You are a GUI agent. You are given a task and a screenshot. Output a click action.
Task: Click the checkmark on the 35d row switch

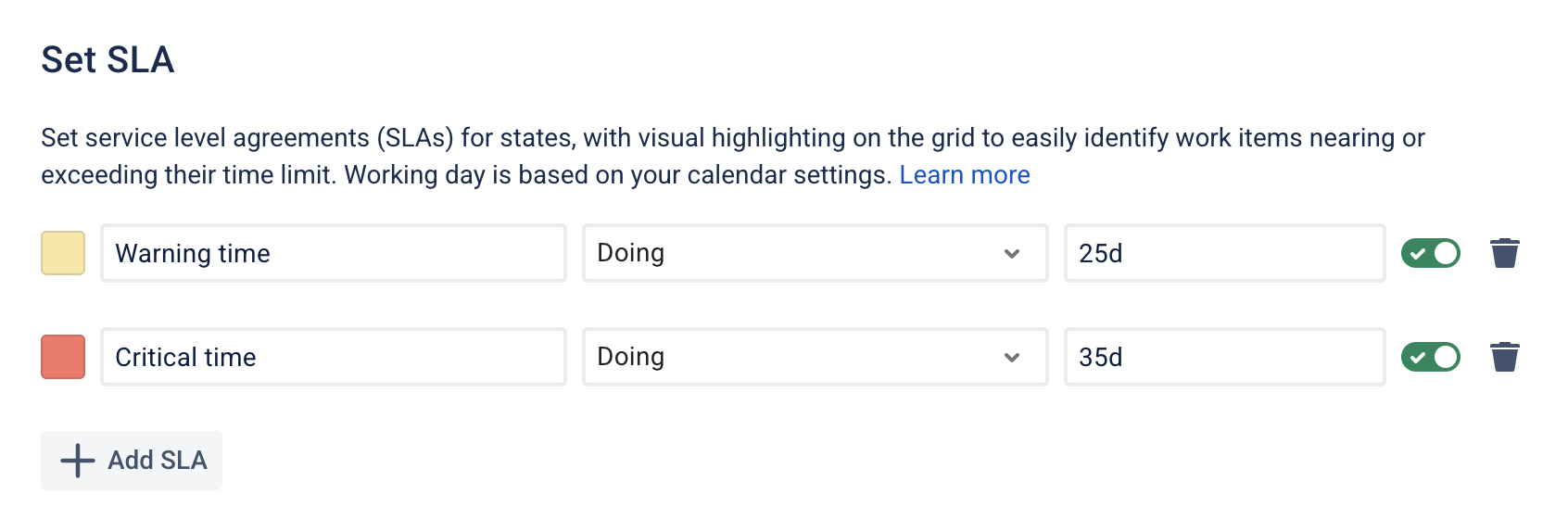[x=1418, y=357]
